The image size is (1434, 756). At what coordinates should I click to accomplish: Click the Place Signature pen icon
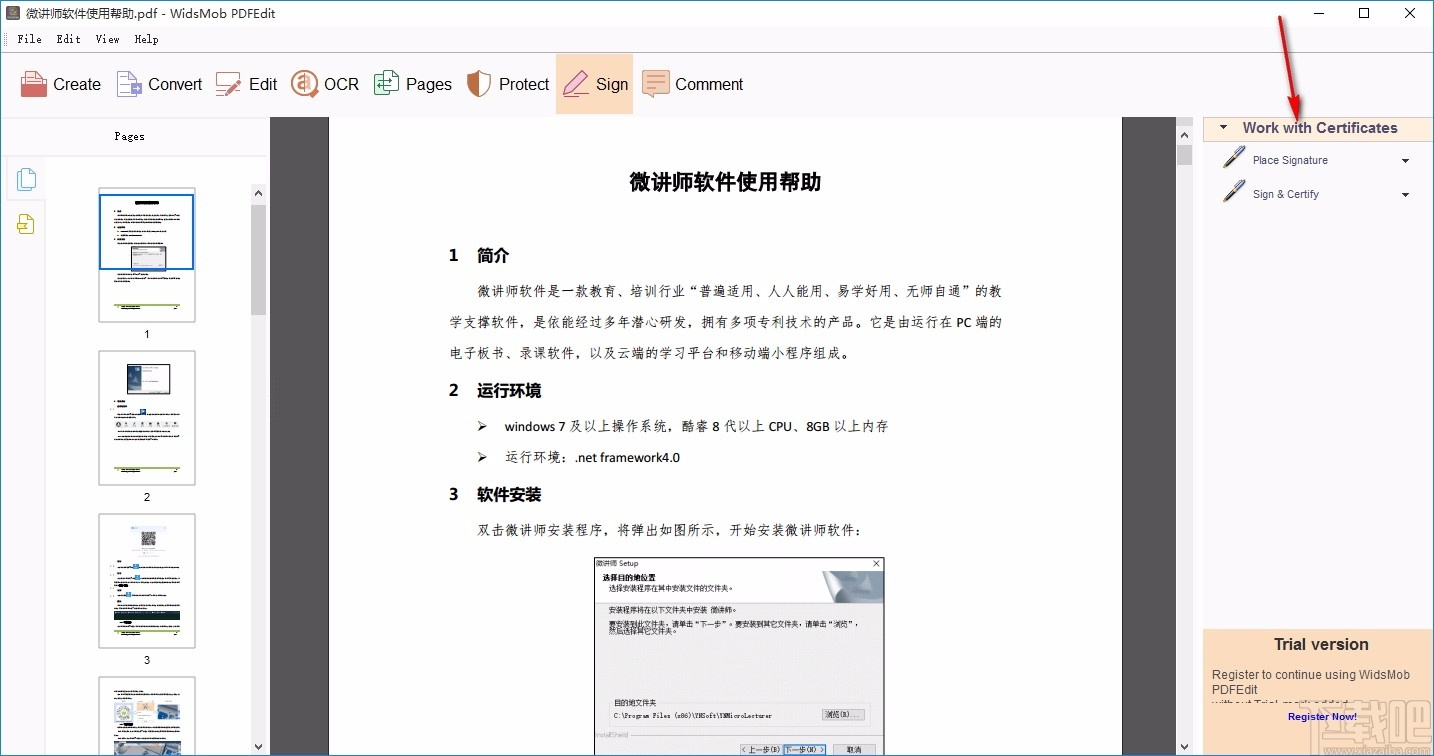[x=1233, y=157]
